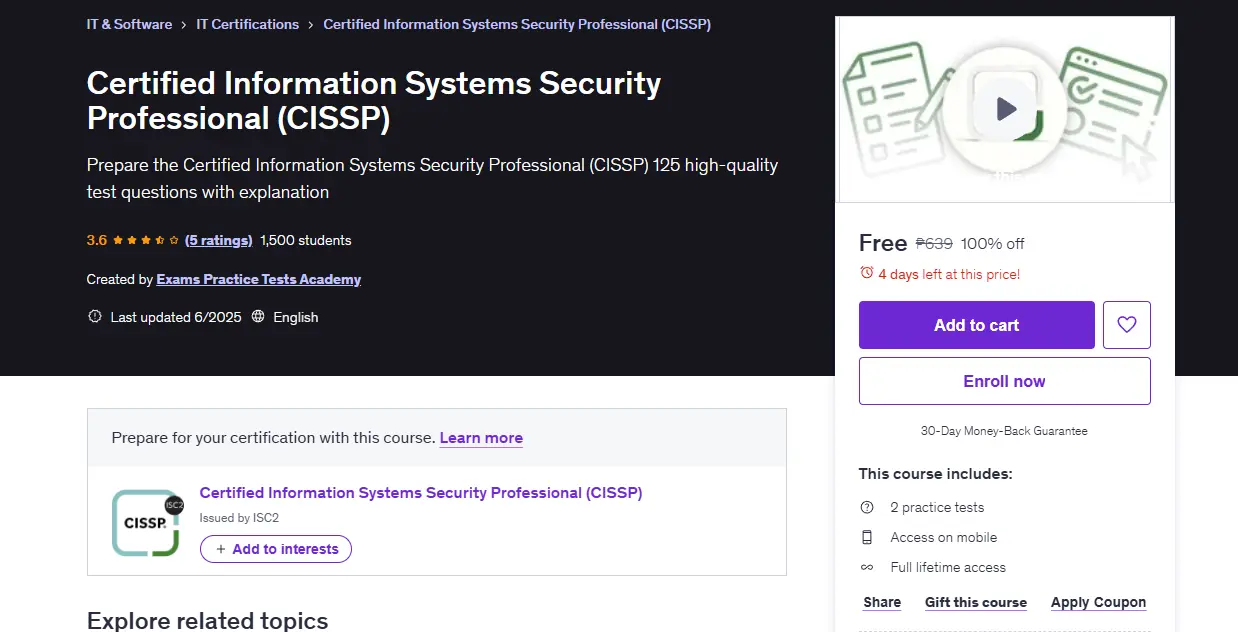Click Gift this course
Image resolution: width=1238 pixels, height=632 pixels.
976,602
